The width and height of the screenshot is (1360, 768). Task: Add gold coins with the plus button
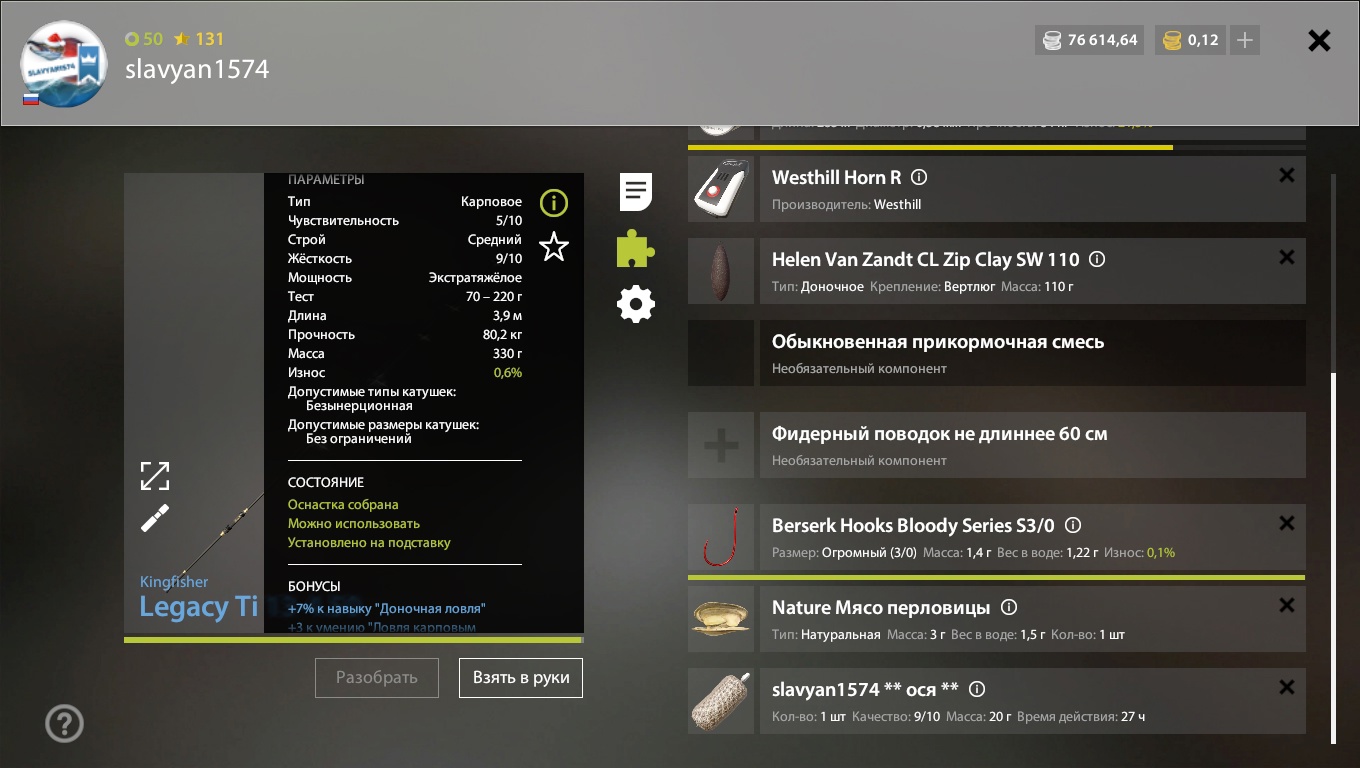pyautogui.click(x=1245, y=40)
